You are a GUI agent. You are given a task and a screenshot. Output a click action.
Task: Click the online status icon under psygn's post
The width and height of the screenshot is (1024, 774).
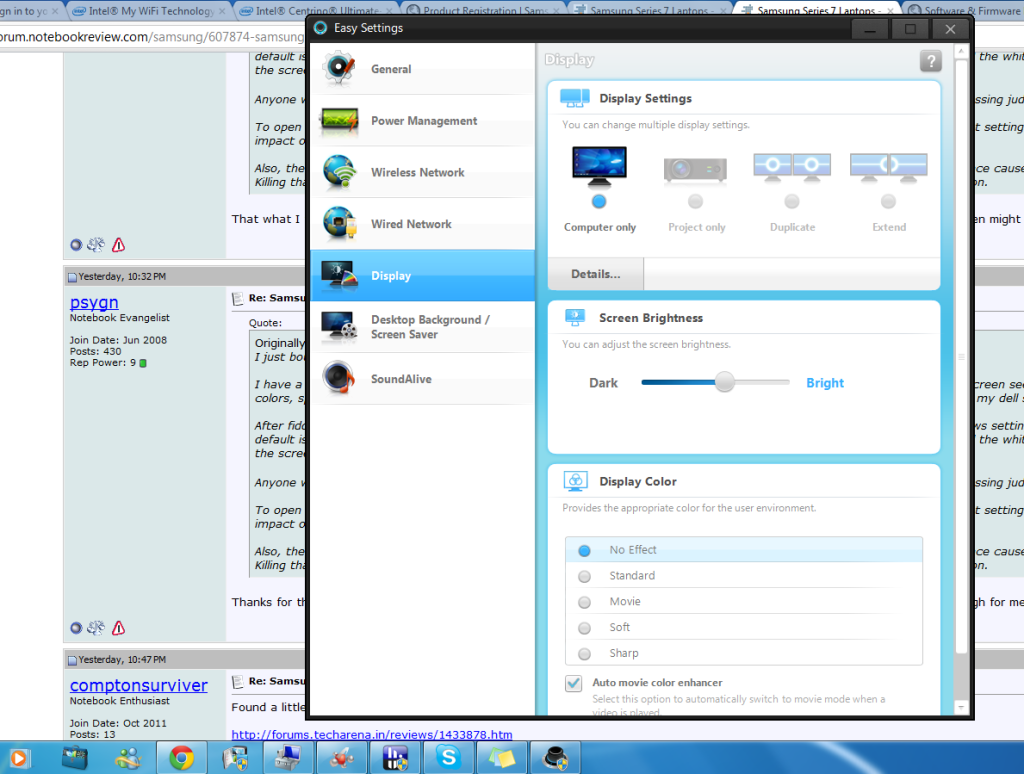coord(76,628)
